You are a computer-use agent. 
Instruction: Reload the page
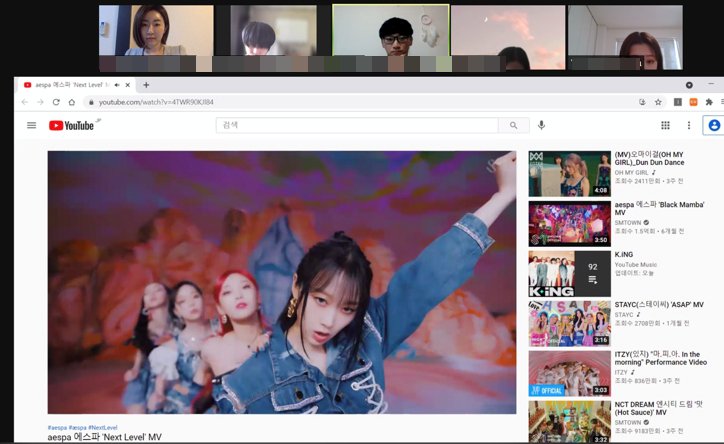pos(56,102)
